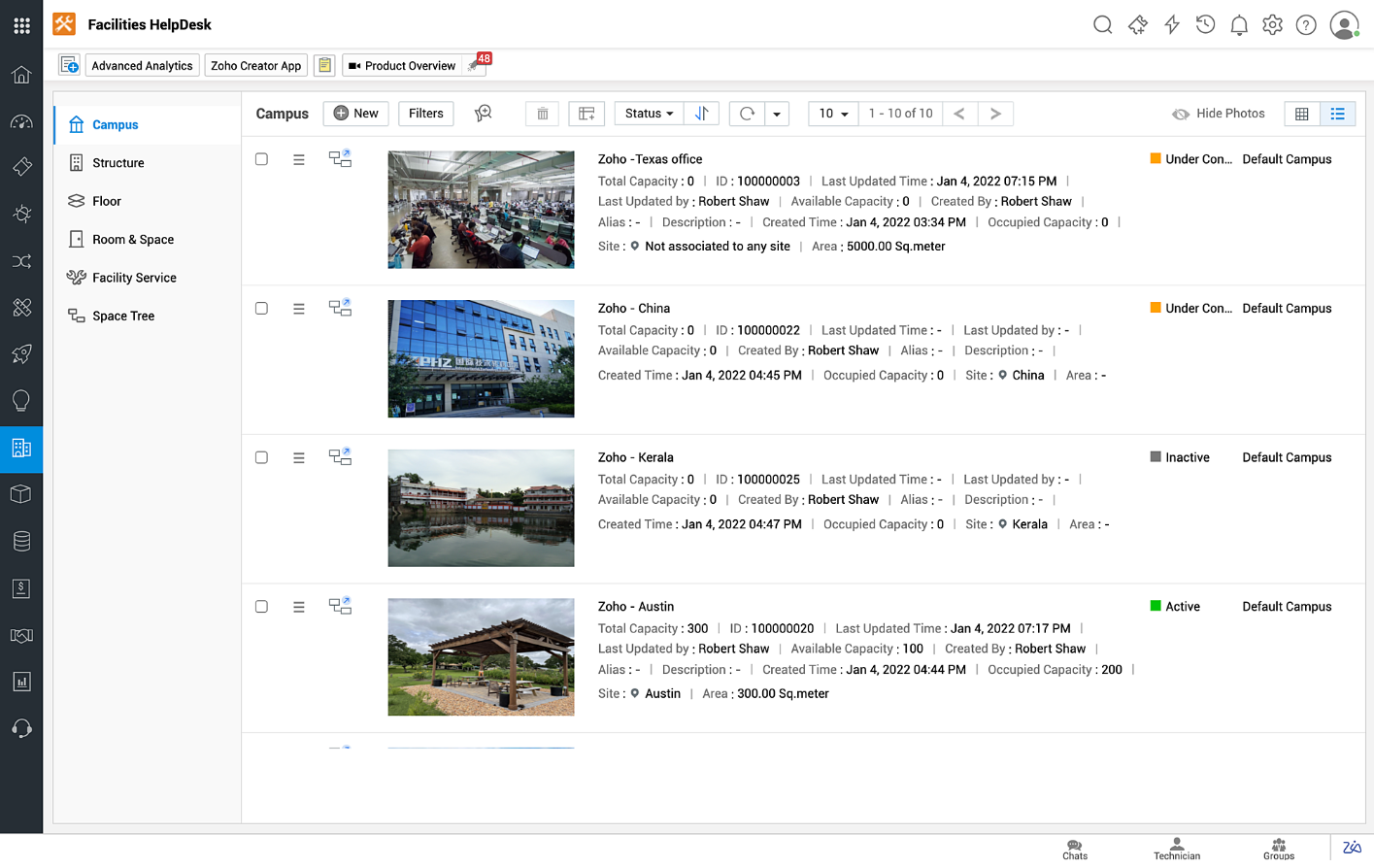Click the sort order icon beside Status
Screen dimensions: 1374x868
coord(701,114)
